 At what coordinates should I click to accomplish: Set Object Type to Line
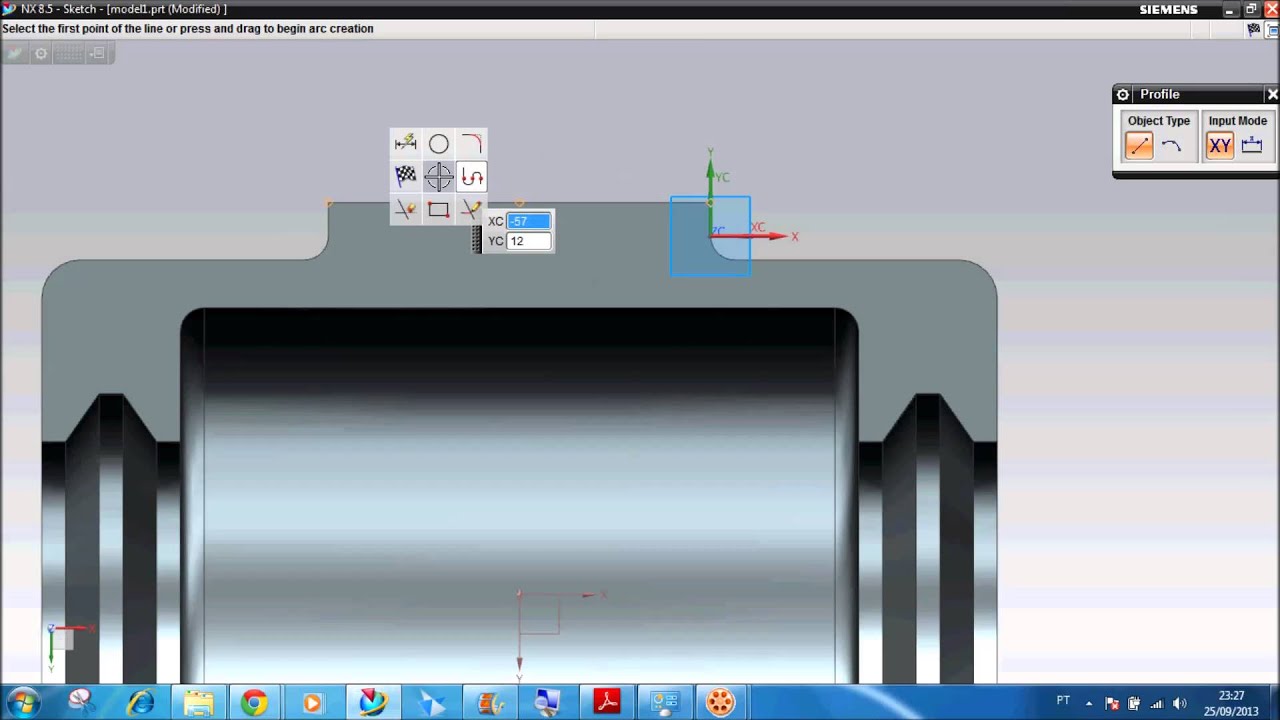pos(1139,146)
